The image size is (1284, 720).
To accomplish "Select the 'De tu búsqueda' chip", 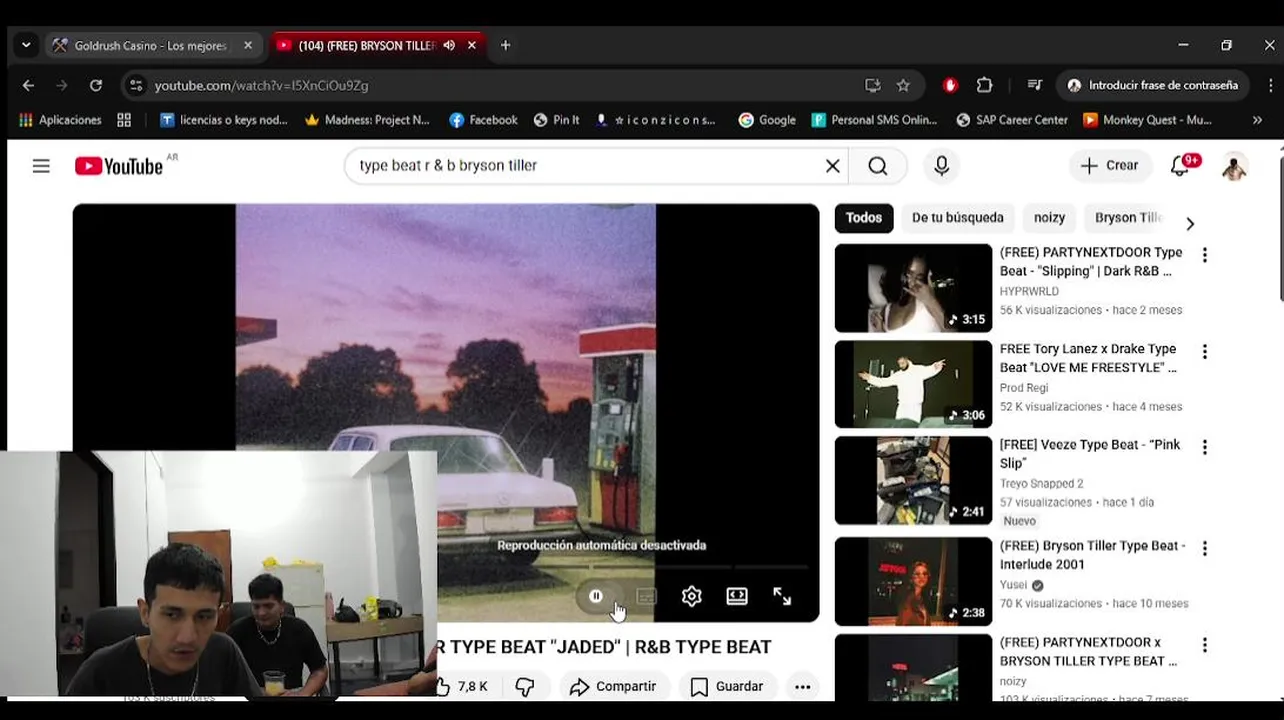I will 957,217.
